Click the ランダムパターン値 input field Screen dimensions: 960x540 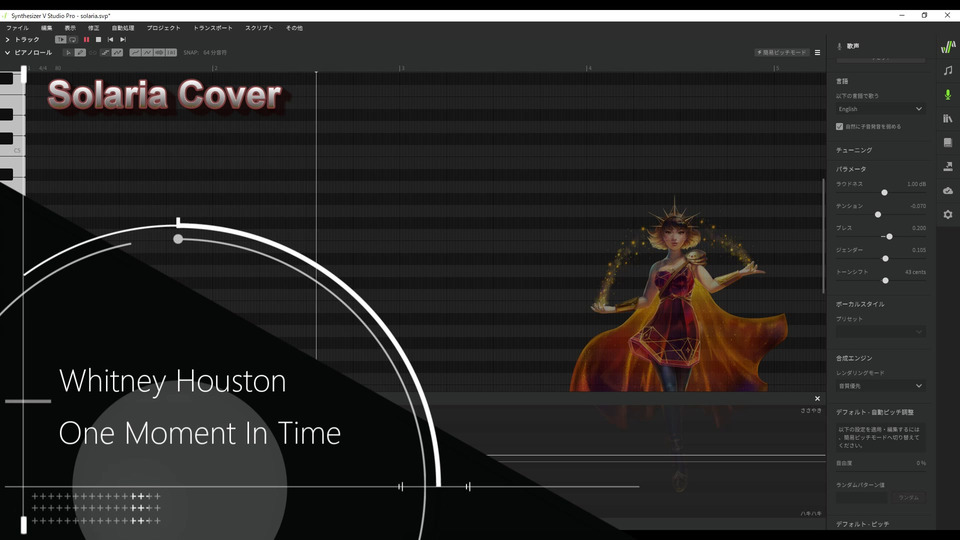pyautogui.click(x=861, y=498)
